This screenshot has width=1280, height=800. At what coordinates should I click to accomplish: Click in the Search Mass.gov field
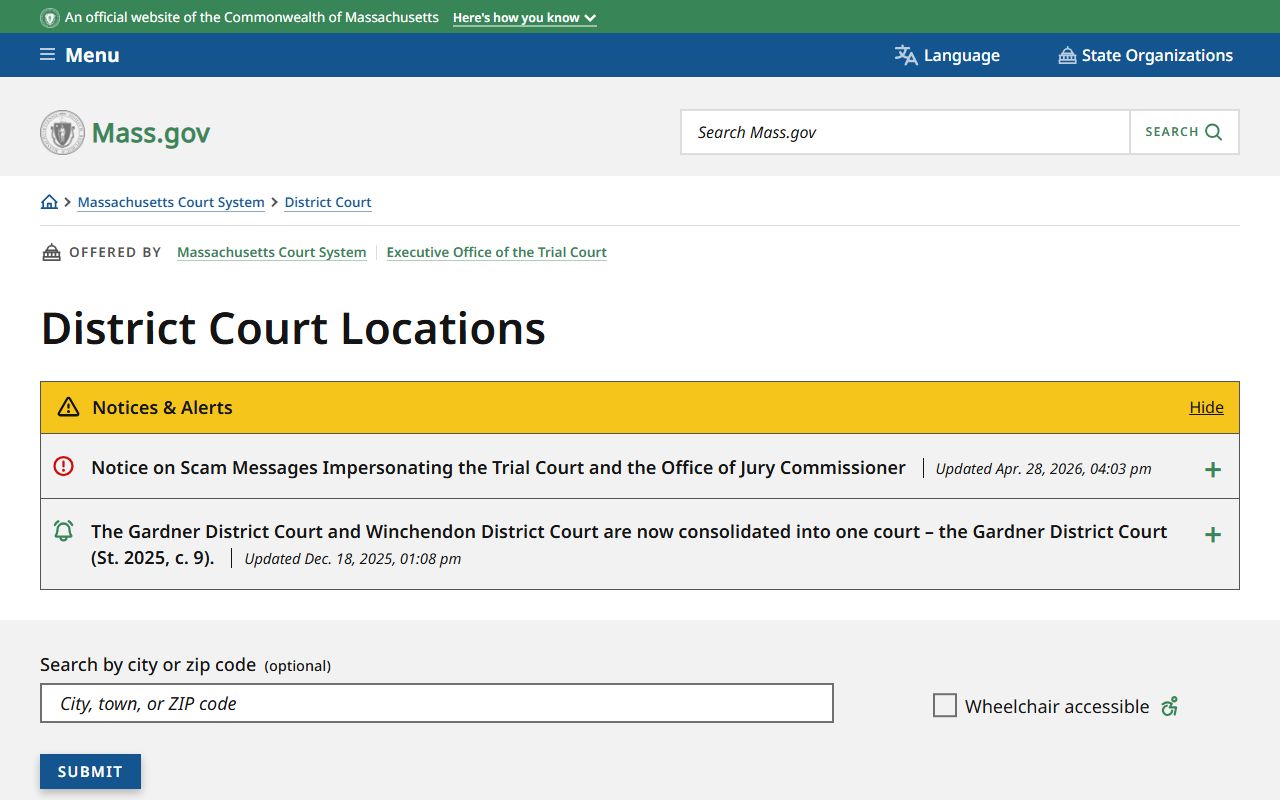coord(905,132)
